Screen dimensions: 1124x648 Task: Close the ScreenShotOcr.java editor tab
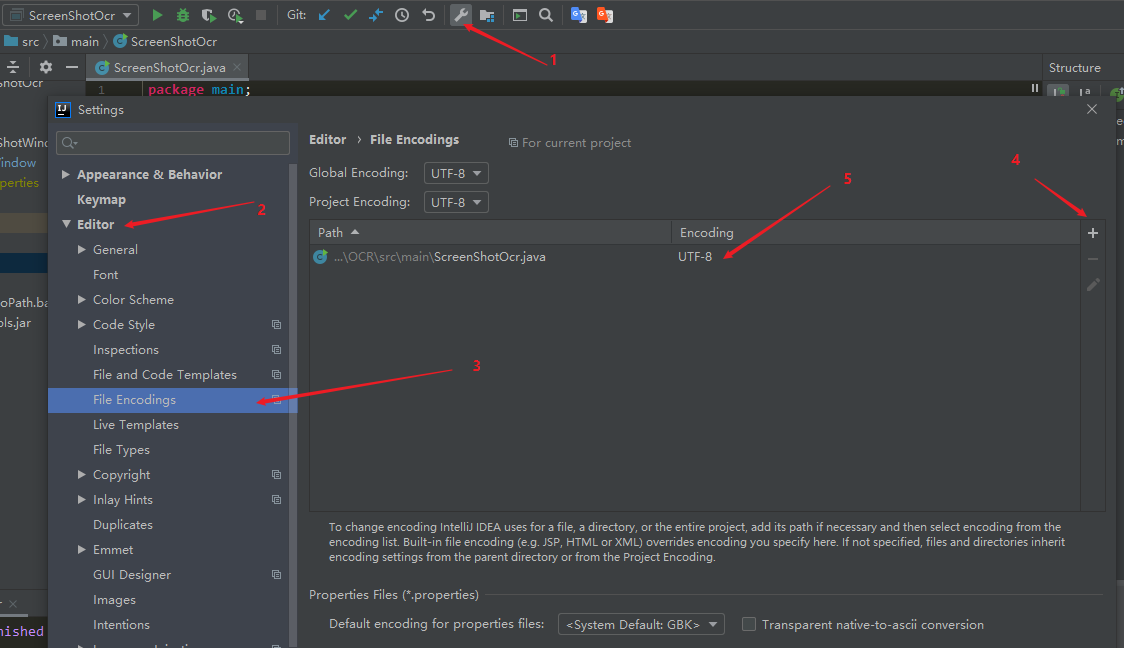pos(237,67)
